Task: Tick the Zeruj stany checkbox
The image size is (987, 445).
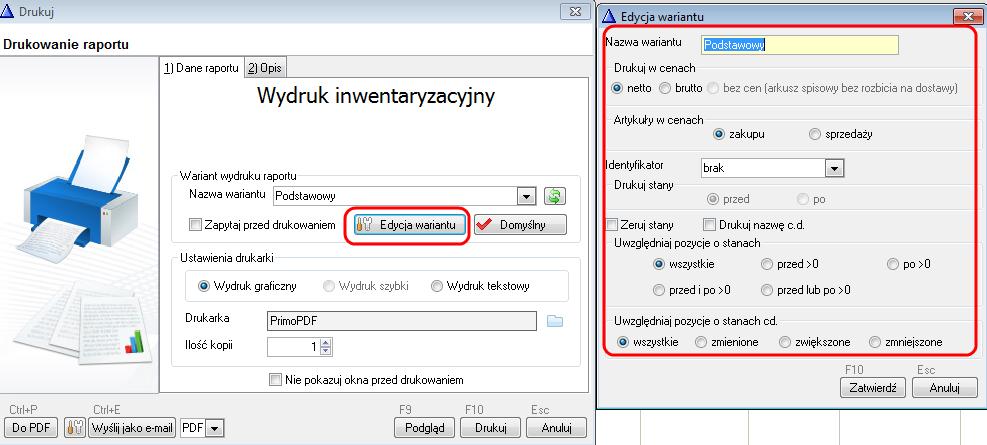Action: point(612,225)
